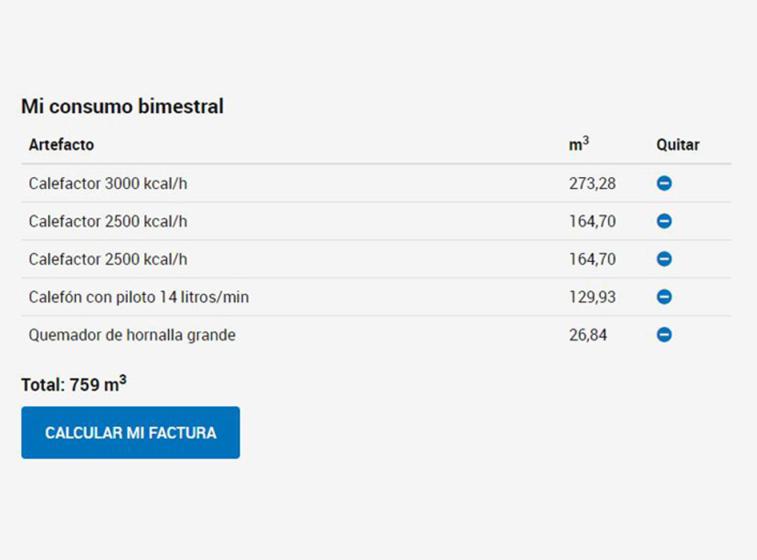Click the first 164,70 consumption value

point(592,222)
